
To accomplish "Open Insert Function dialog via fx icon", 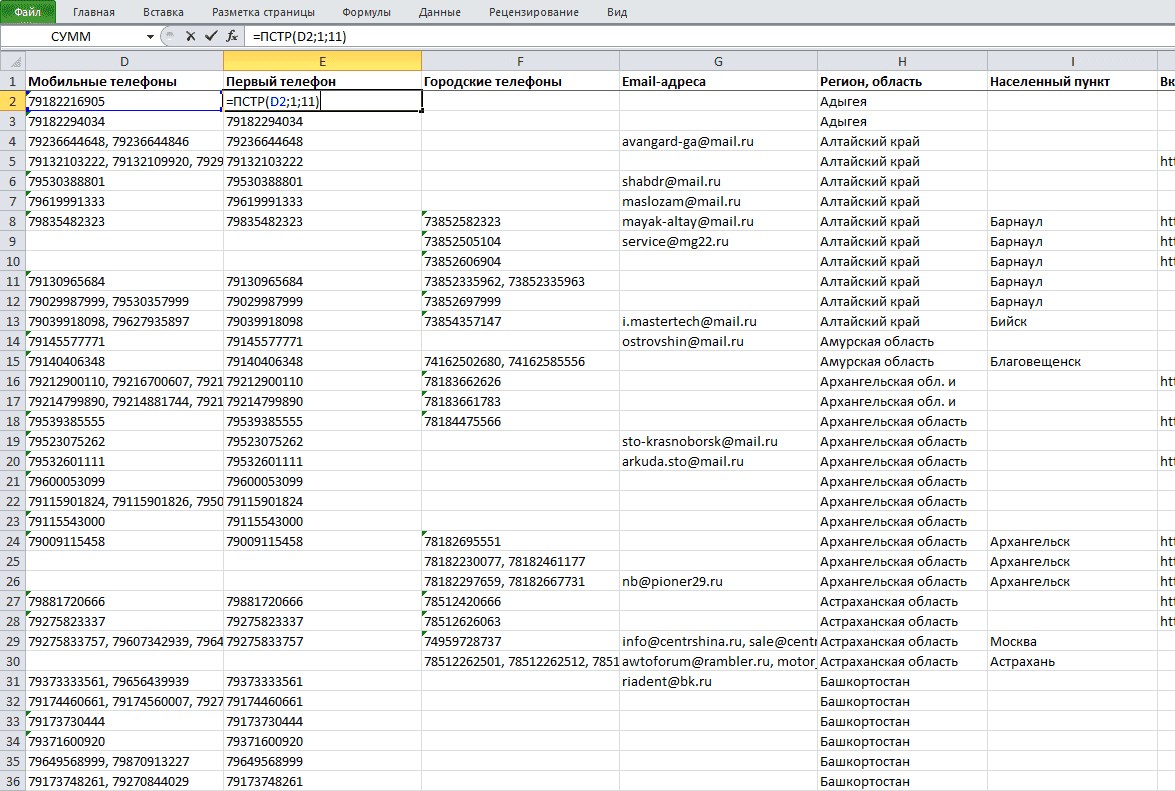I will click(232, 36).
